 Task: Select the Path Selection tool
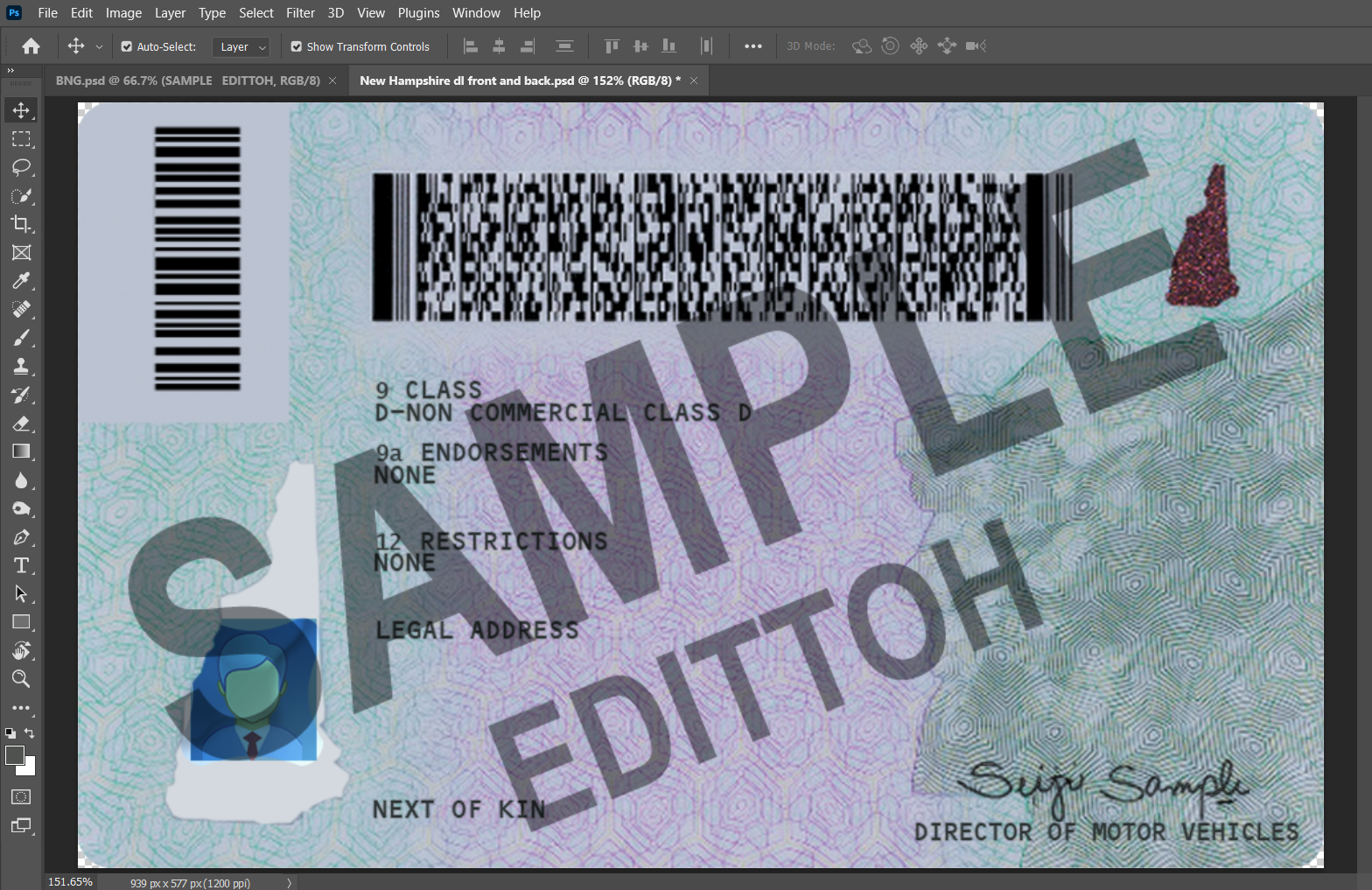pyautogui.click(x=21, y=593)
